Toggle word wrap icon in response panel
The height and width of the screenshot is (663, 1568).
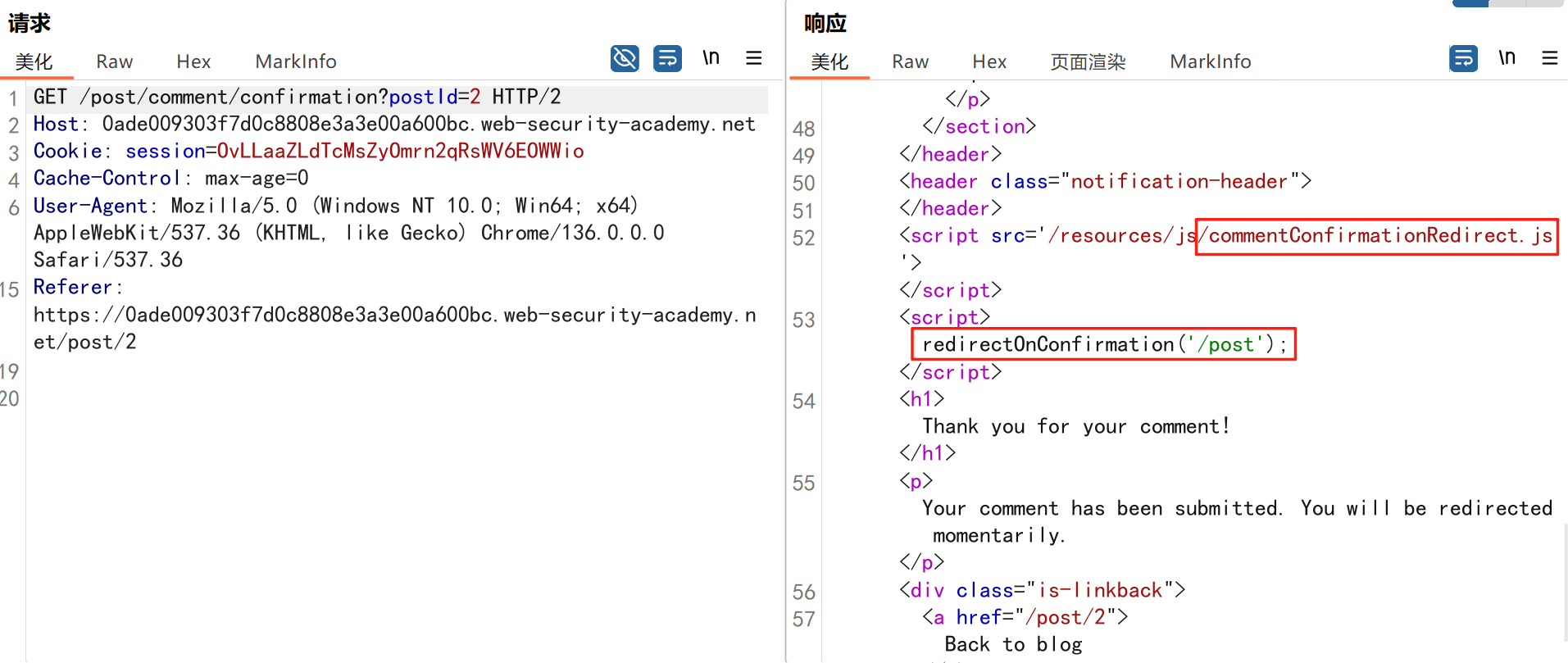point(1463,58)
